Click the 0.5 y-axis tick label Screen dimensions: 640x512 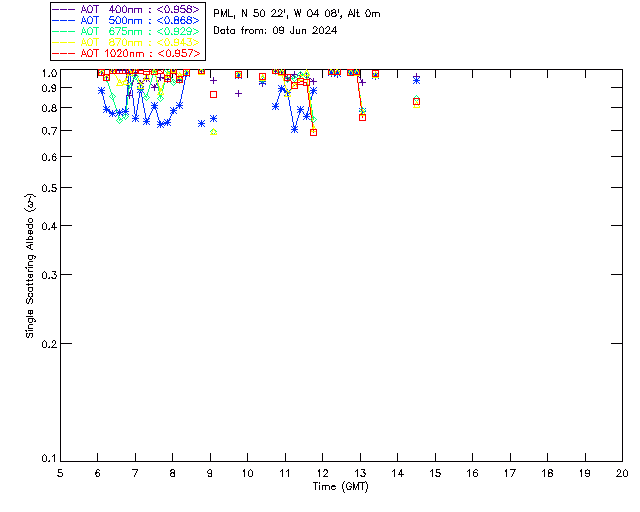tap(49, 188)
